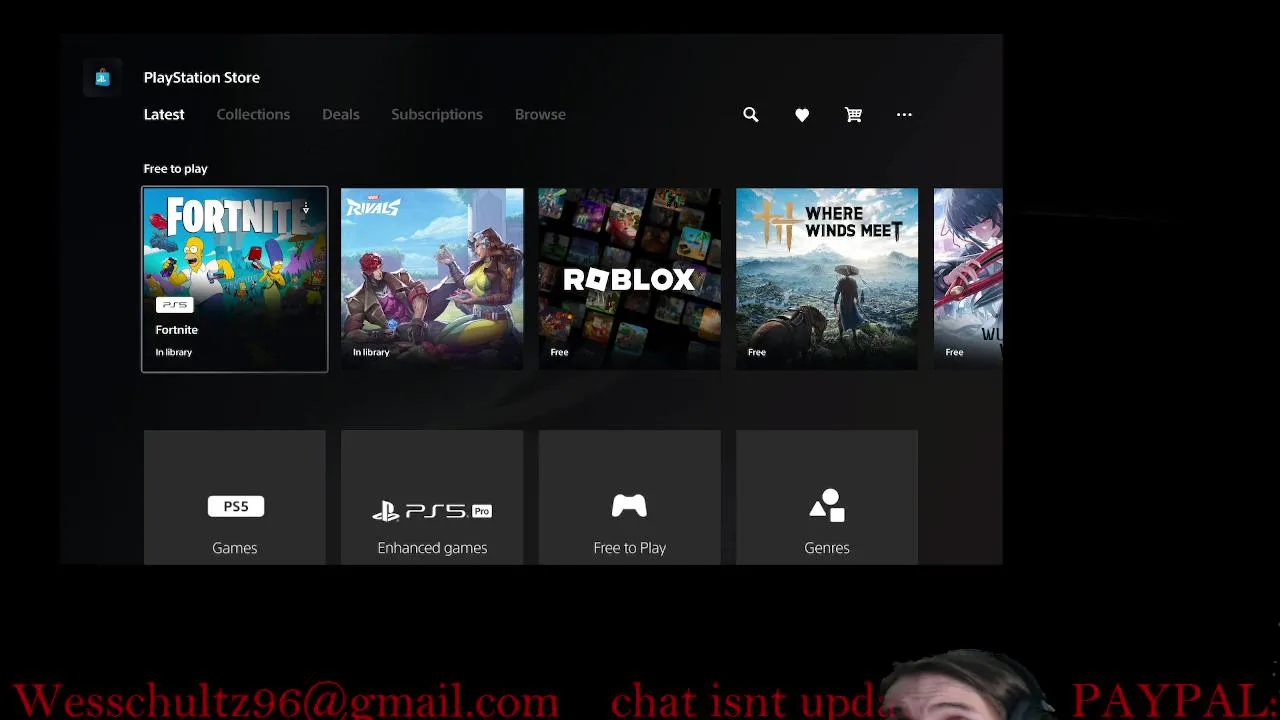Select the partially visible fifth free game tile
This screenshot has width=1280, height=720.
(x=968, y=279)
